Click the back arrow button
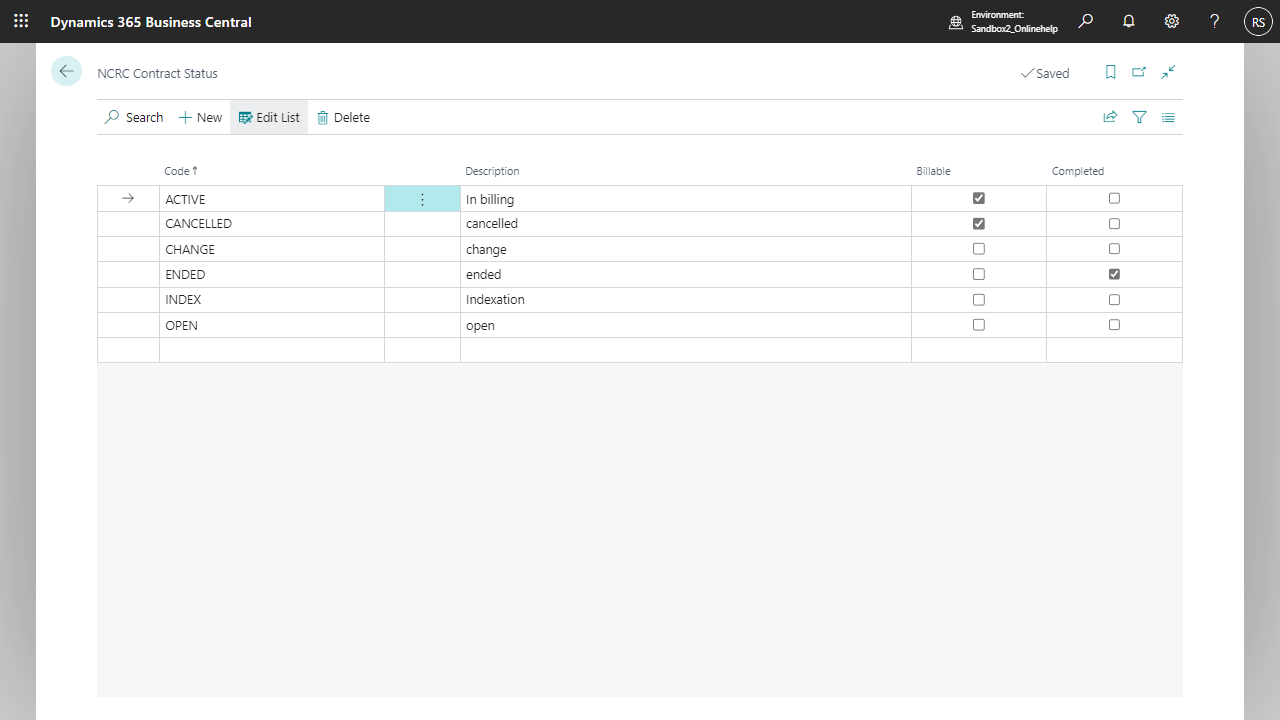This screenshot has width=1280, height=720. pos(66,71)
